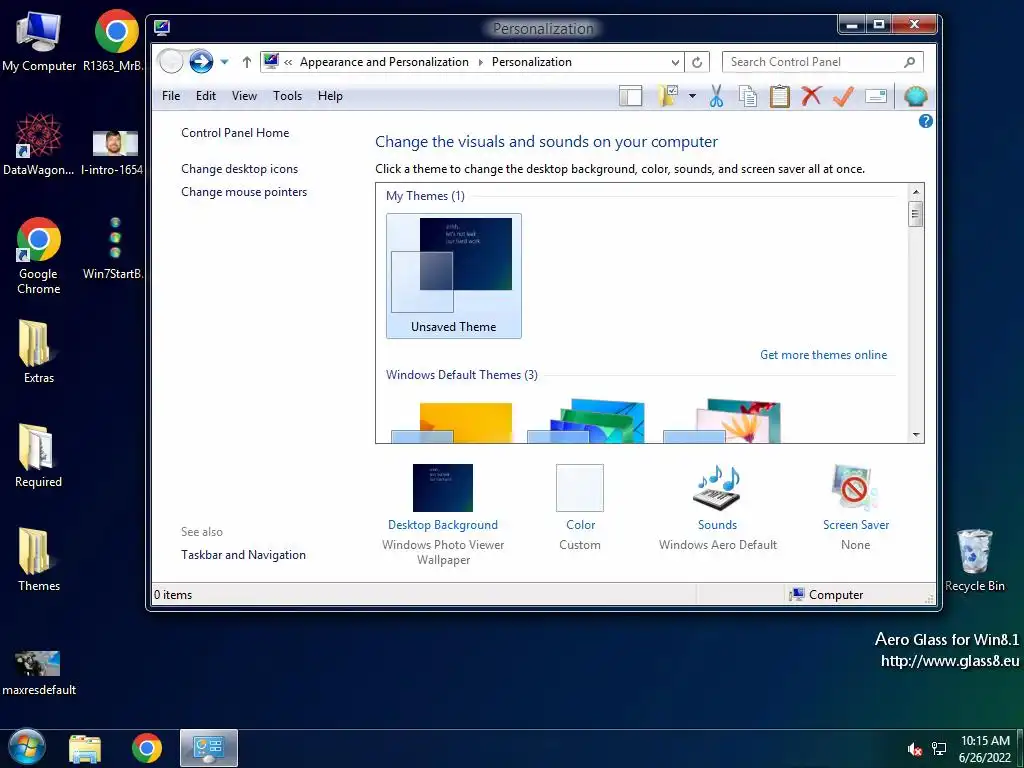Toggle the navigation pane layout icon
Image resolution: width=1024 pixels, height=768 pixels.
[x=630, y=97]
